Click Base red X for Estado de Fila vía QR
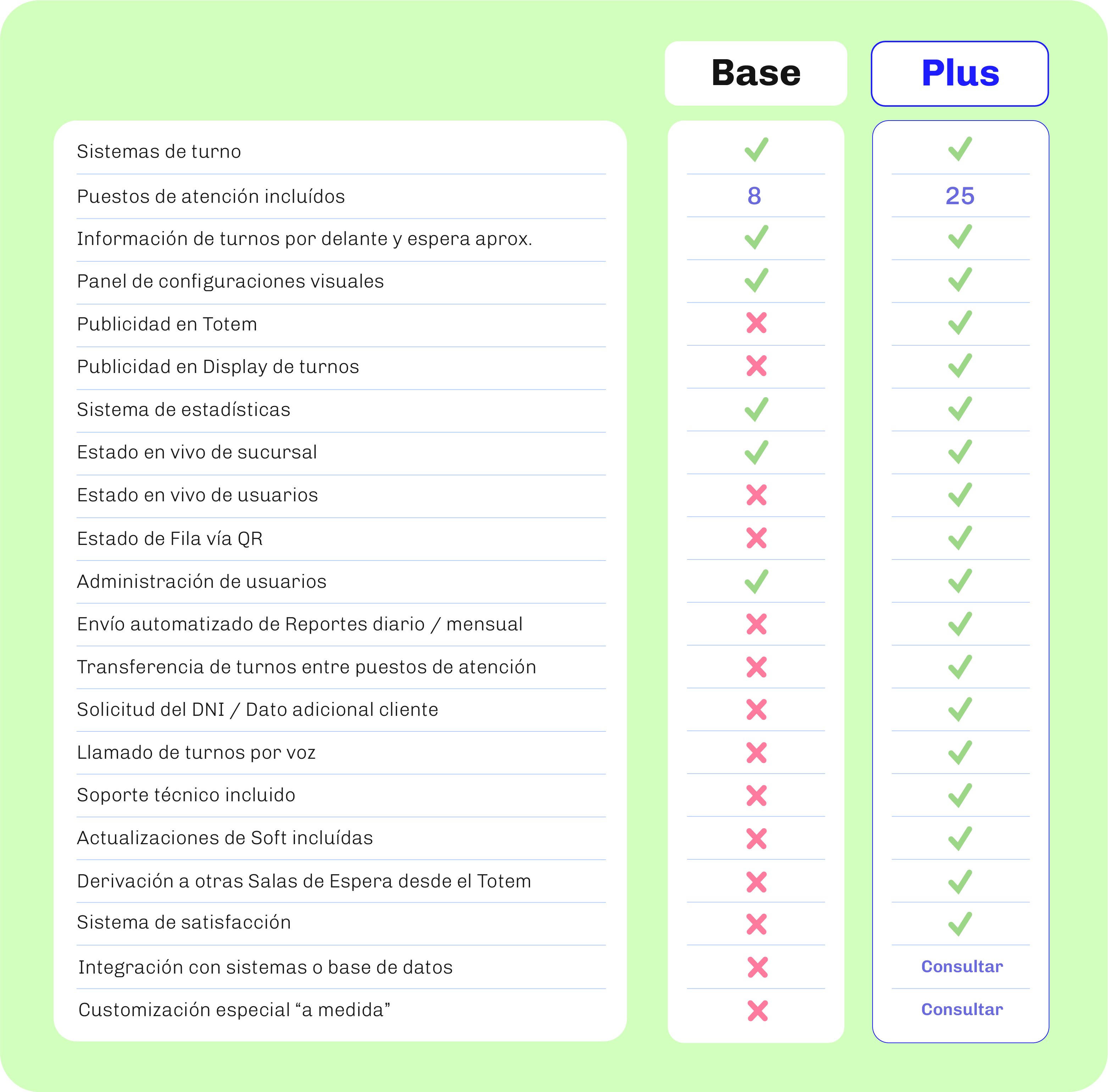Image resolution: width=1108 pixels, height=1092 pixels. point(756,538)
